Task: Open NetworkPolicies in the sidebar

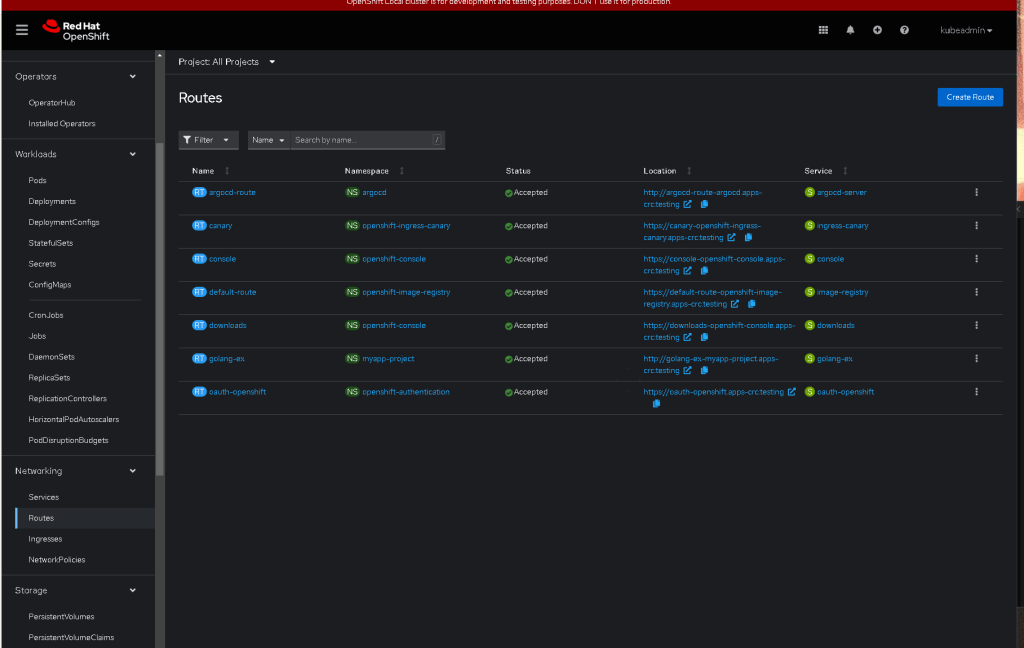Action: tap(56, 560)
